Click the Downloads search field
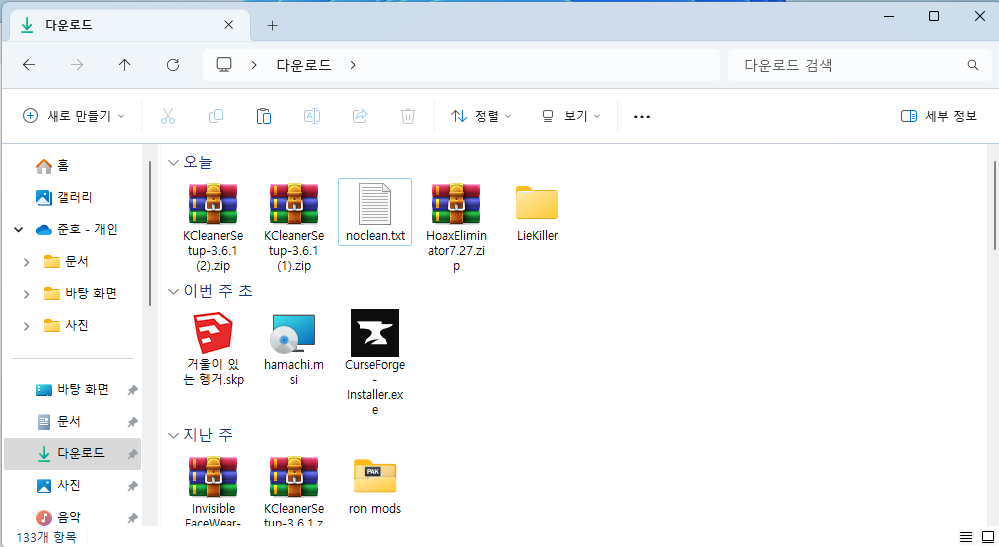 pos(850,65)
